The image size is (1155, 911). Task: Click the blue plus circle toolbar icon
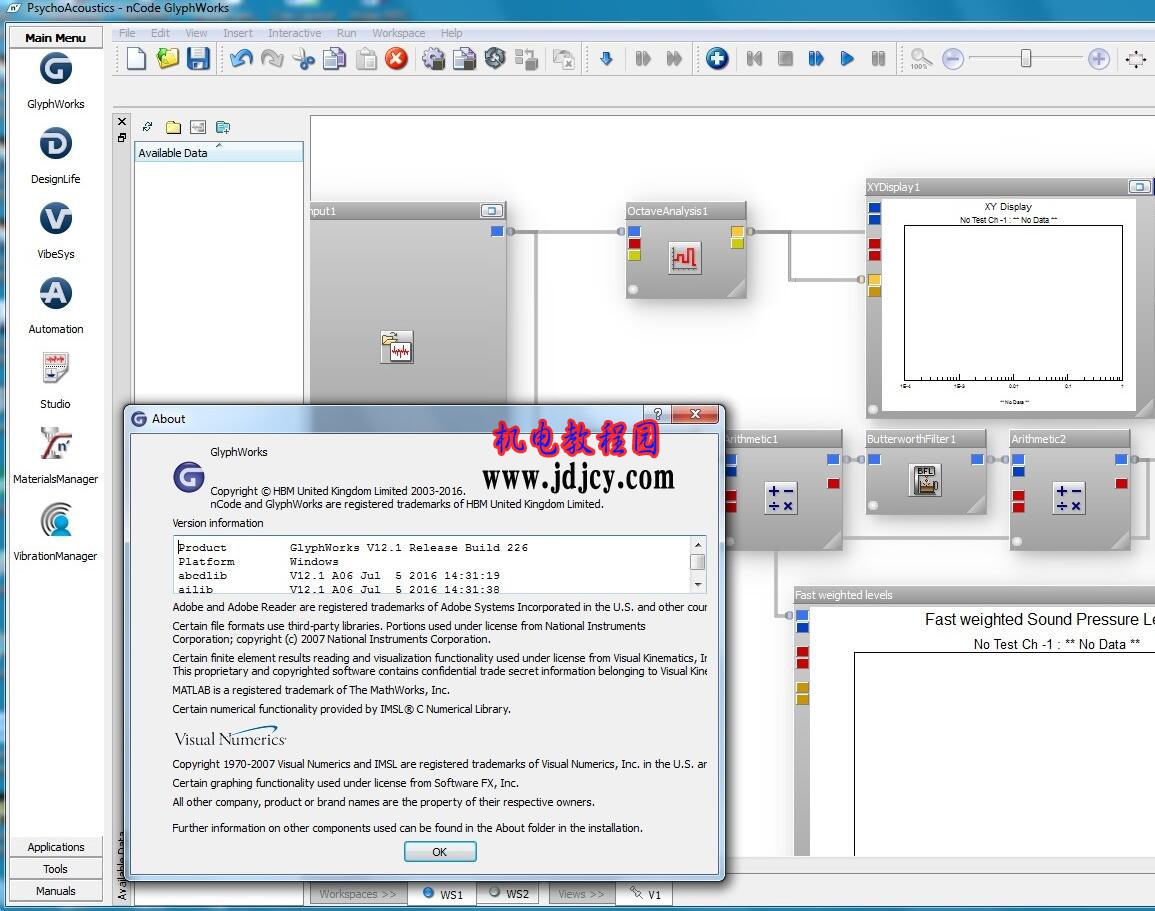pyautogui.click(x=717, y=59)
